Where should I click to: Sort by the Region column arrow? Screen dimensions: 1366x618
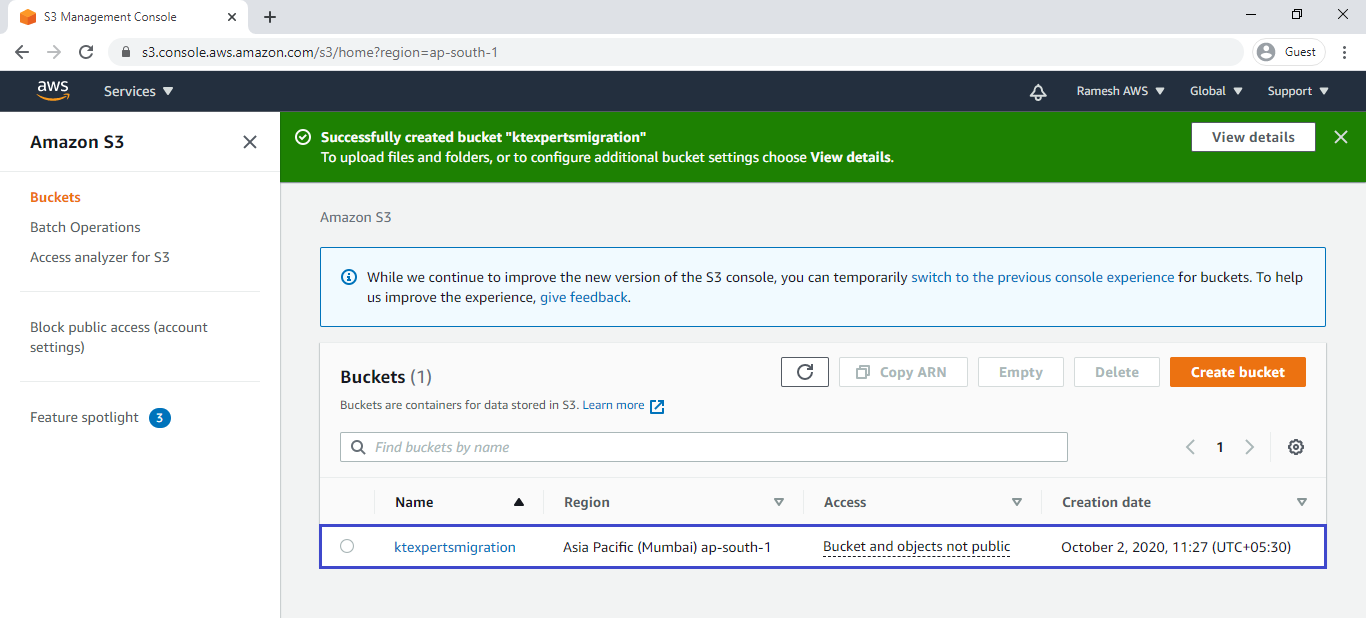point(779,502)
